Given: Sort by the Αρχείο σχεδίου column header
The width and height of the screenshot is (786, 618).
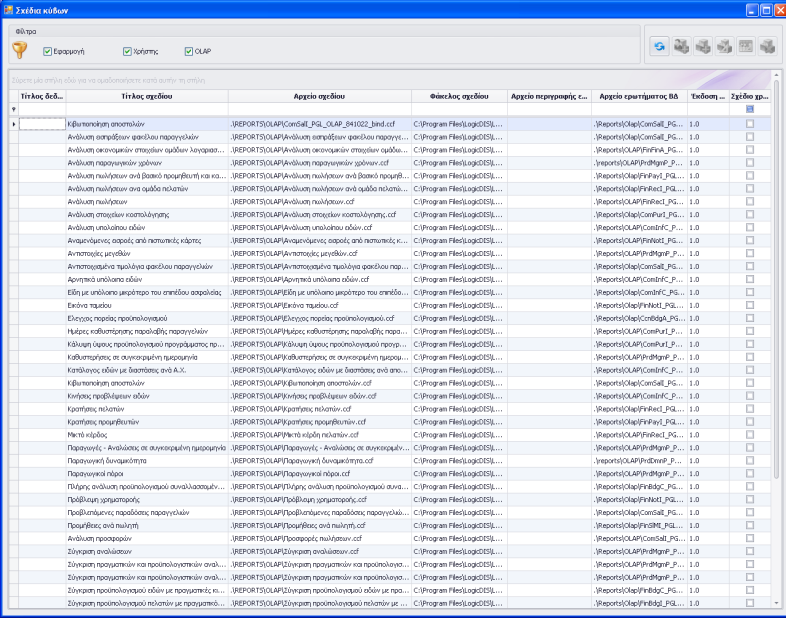Looking at the screenshot, I should click(x=320, y=96).
